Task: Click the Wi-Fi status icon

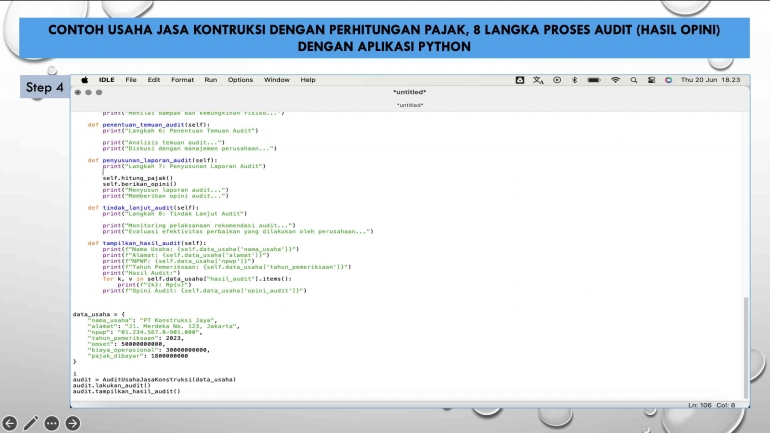Action: [616, 79]
